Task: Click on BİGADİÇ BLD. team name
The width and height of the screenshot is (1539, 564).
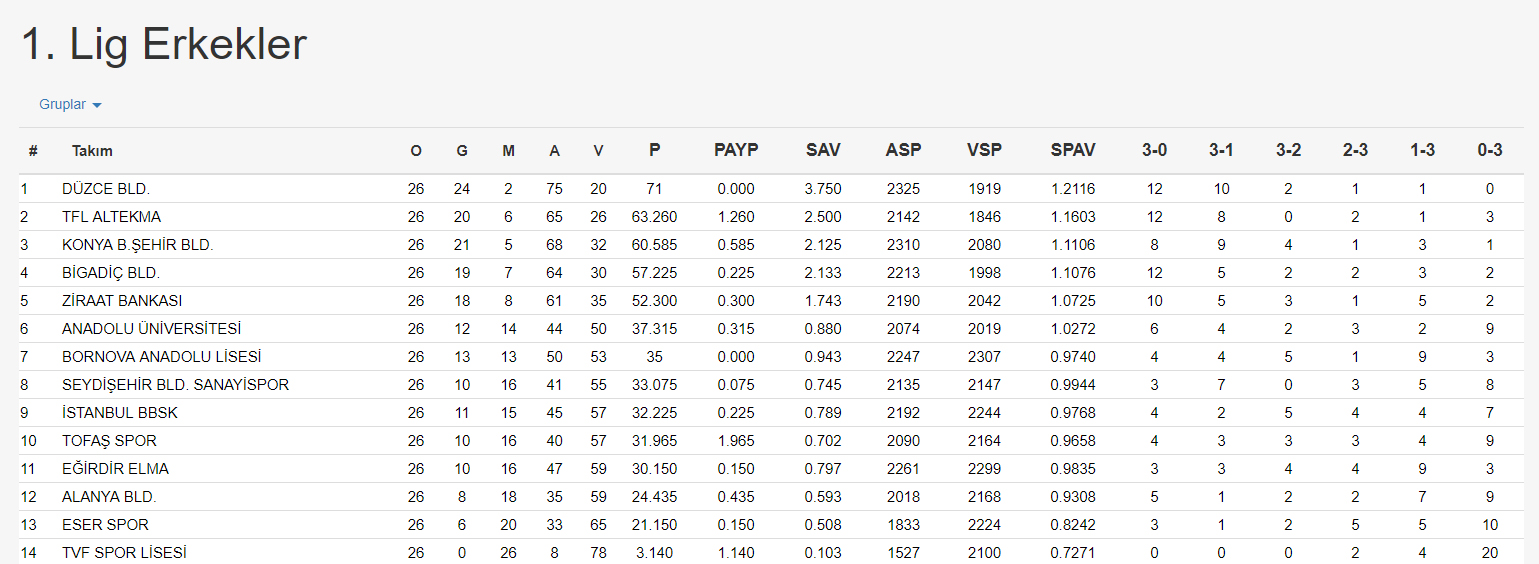Action: [111, 273]
